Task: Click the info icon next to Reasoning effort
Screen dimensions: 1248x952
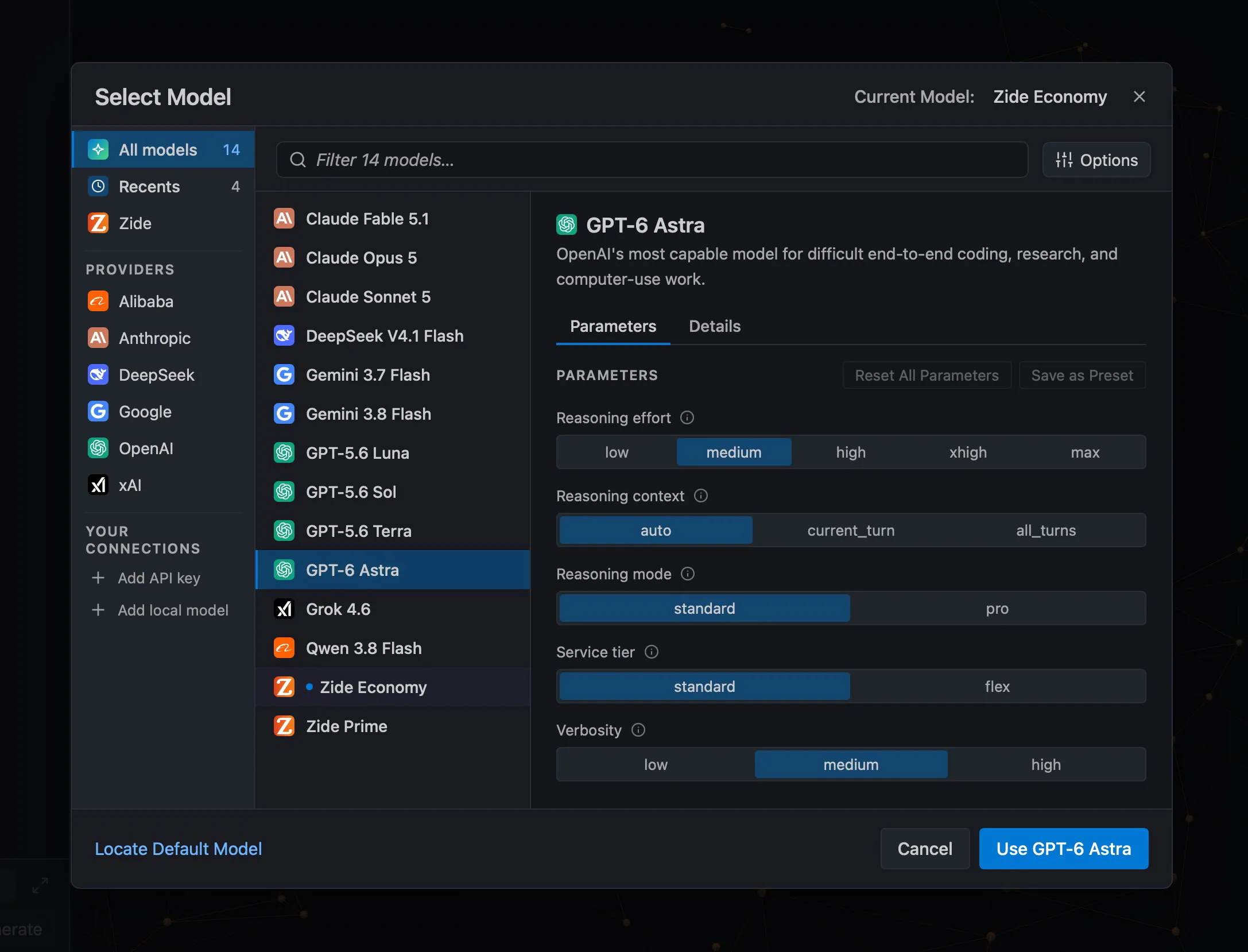Action: 687,417
